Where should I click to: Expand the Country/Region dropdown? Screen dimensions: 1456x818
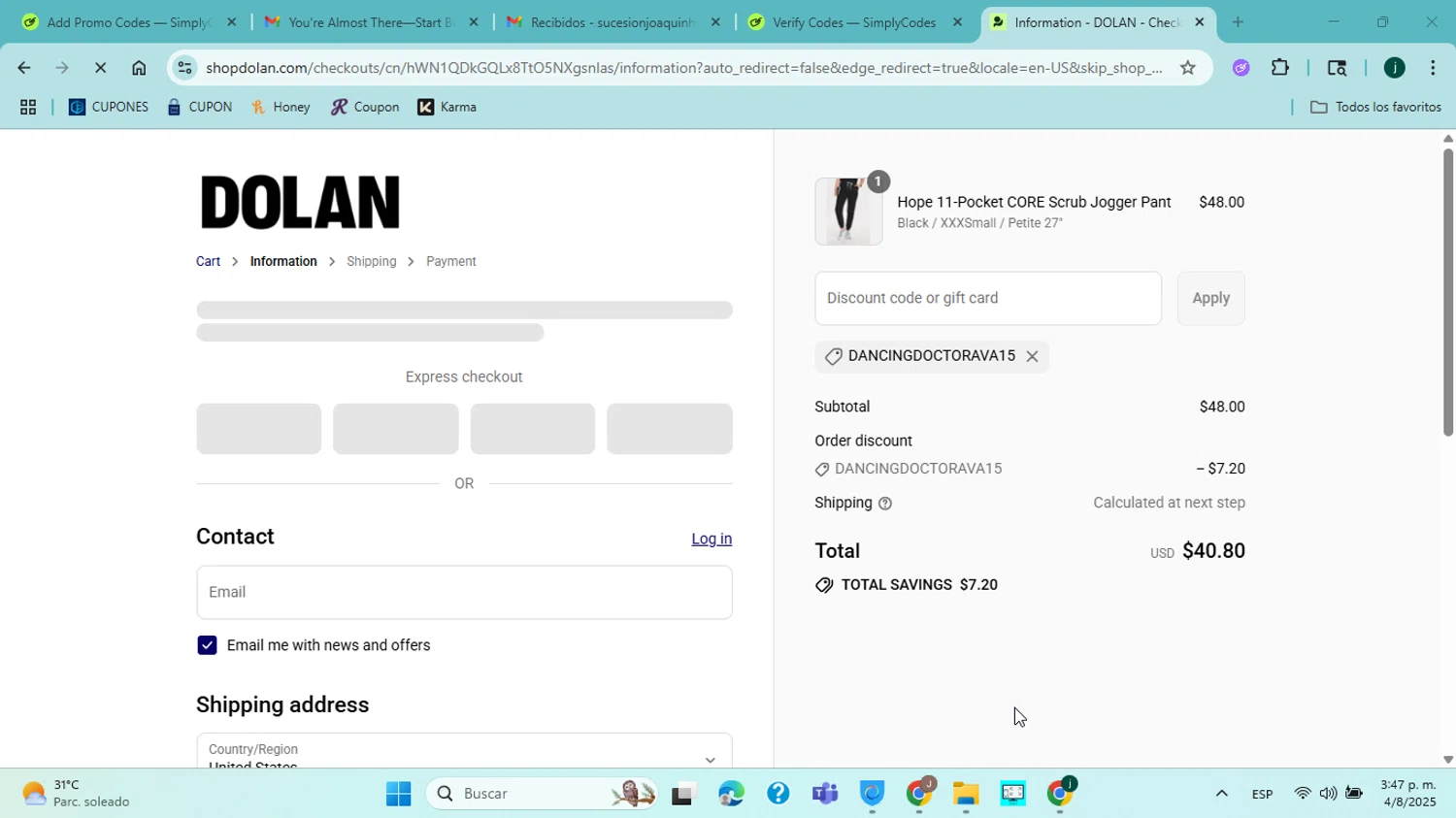coord(464,750)
